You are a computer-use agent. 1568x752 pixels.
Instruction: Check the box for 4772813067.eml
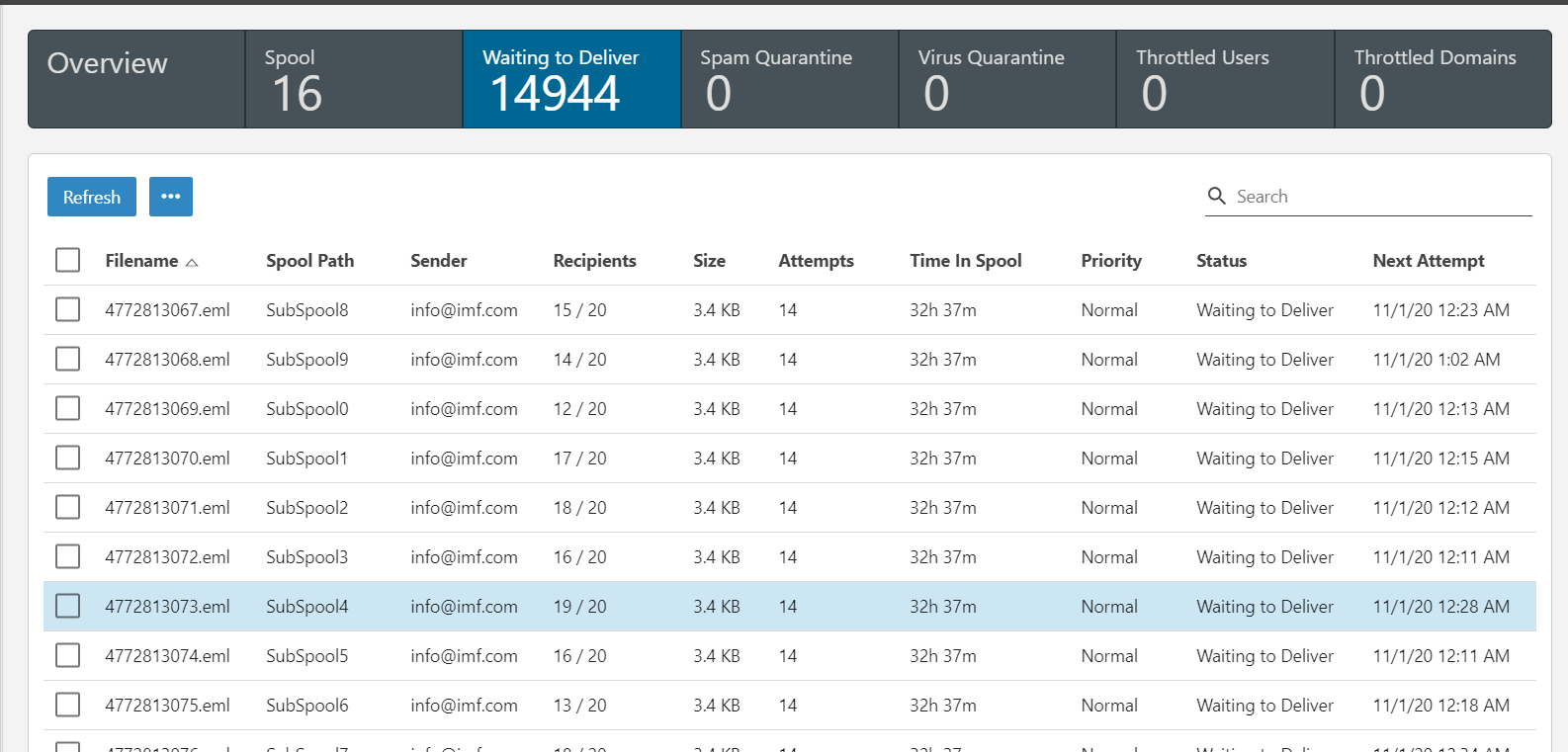pos(68,309)
